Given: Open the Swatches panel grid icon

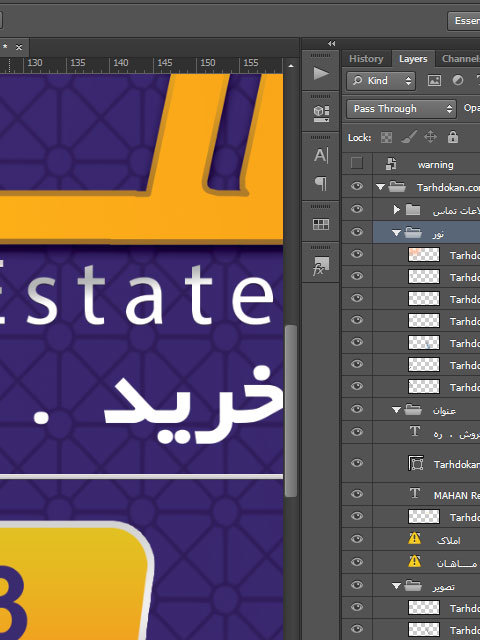Looking at the screenshot, I should tap(321, 224).
